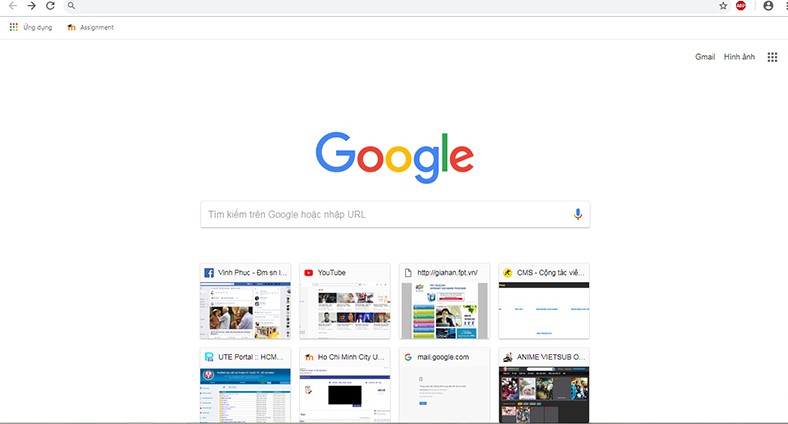
Task: Open the UTE Portal shortcut tile
Action: tap(245, 385)
